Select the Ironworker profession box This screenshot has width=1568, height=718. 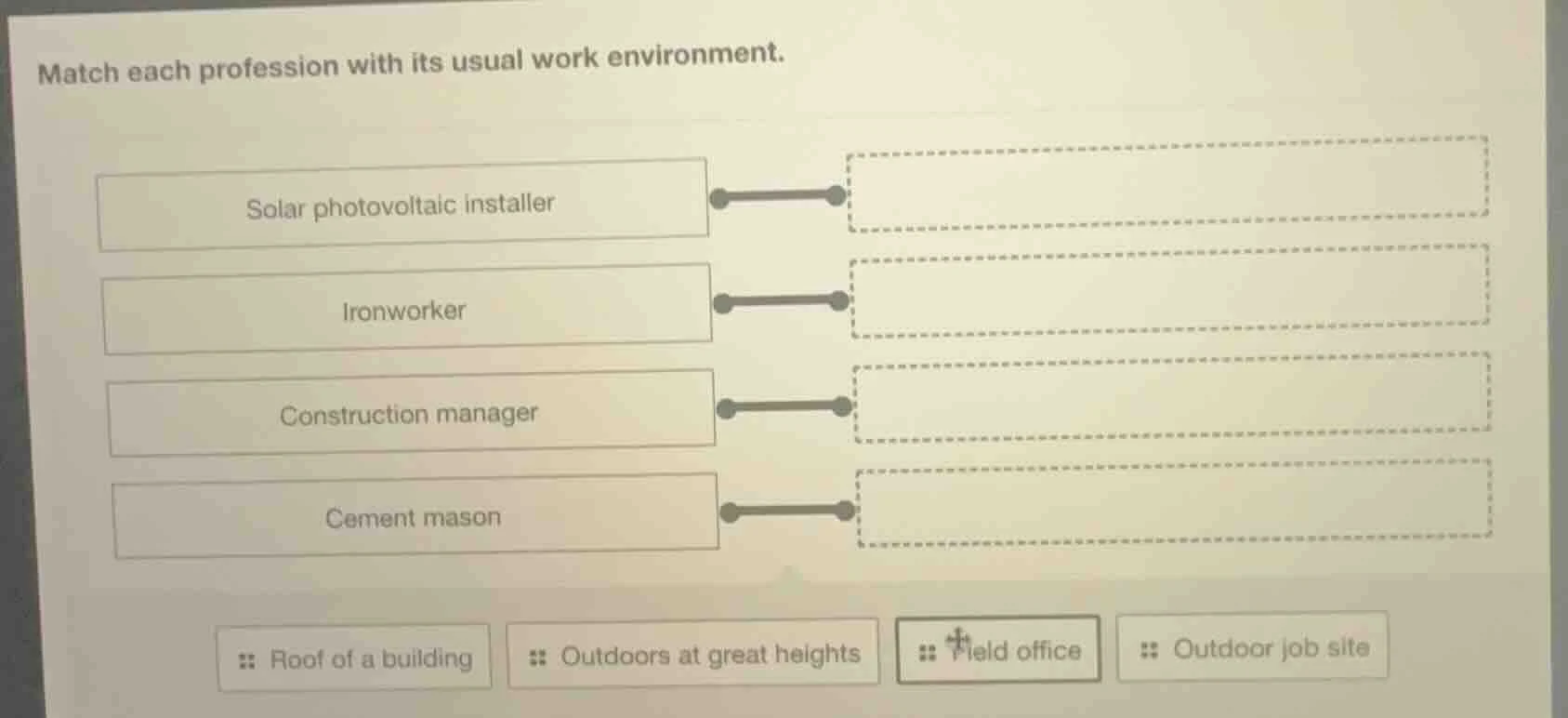pyautogui.click(x=406, y=310)
